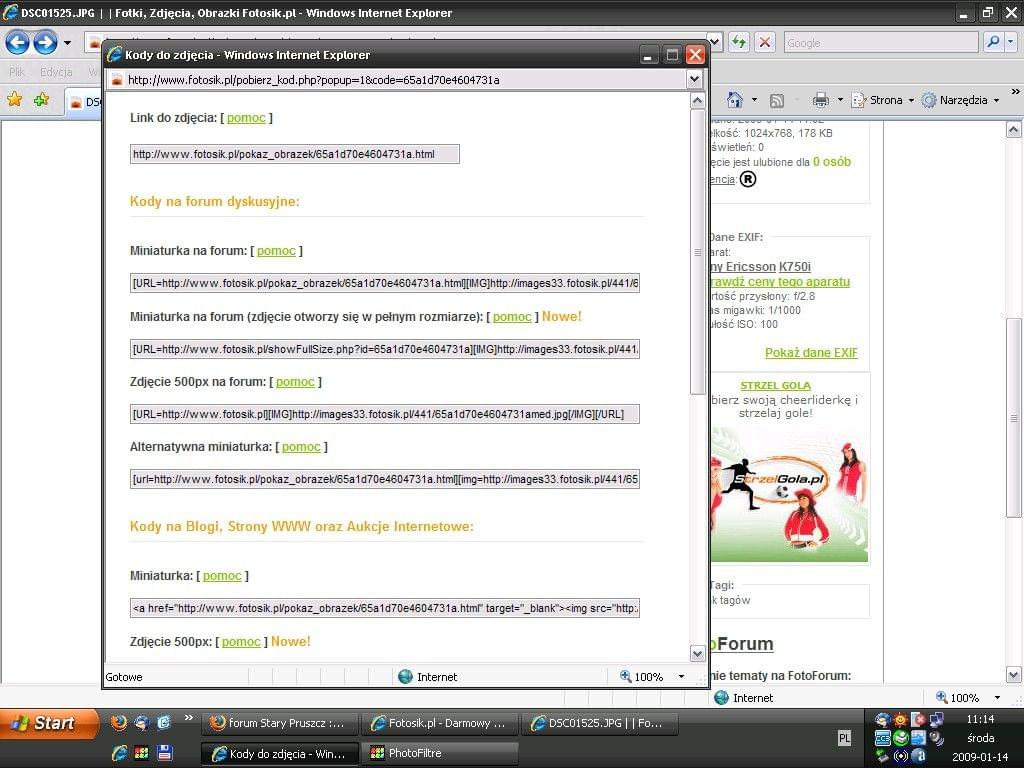This screenshot has width=1024, height=768.
Task: Switch to DSC01525.JPG taskbar button
Action: pyautogui.click(x=599, y=723)
